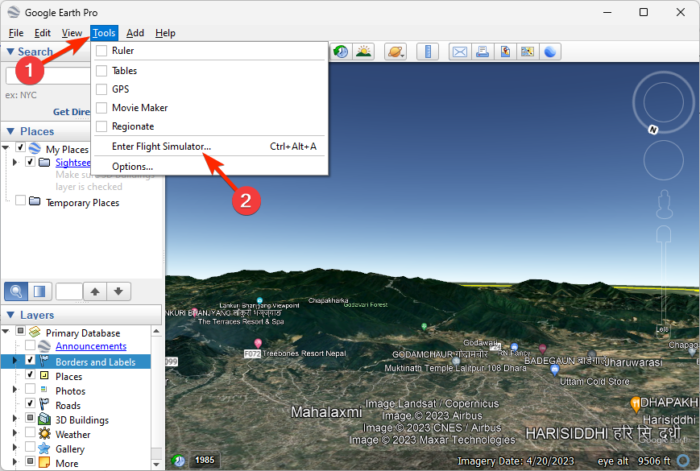Click My Places globe icon

coord(34,148)
